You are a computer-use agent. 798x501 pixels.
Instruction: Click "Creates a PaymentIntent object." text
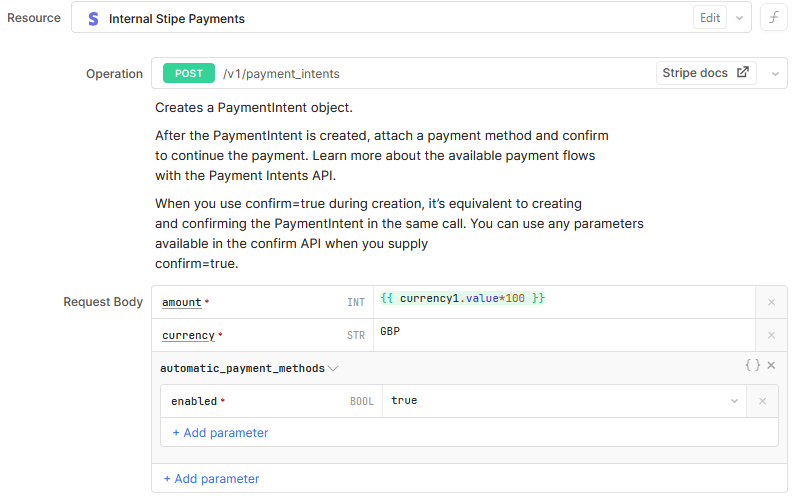253,107
